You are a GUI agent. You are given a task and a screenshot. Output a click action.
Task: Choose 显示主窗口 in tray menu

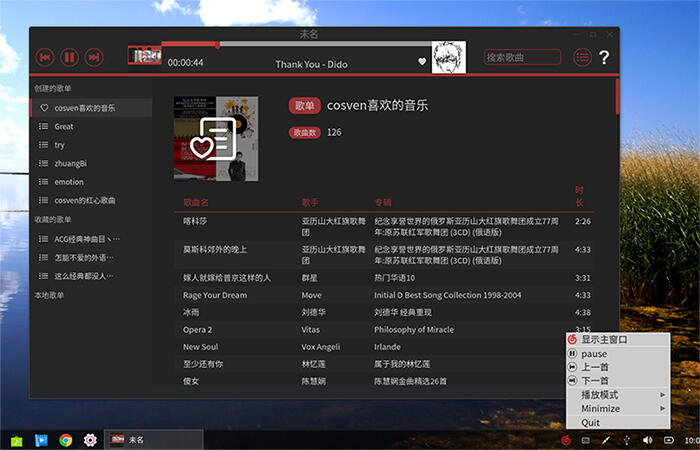[x=618, y=340]
